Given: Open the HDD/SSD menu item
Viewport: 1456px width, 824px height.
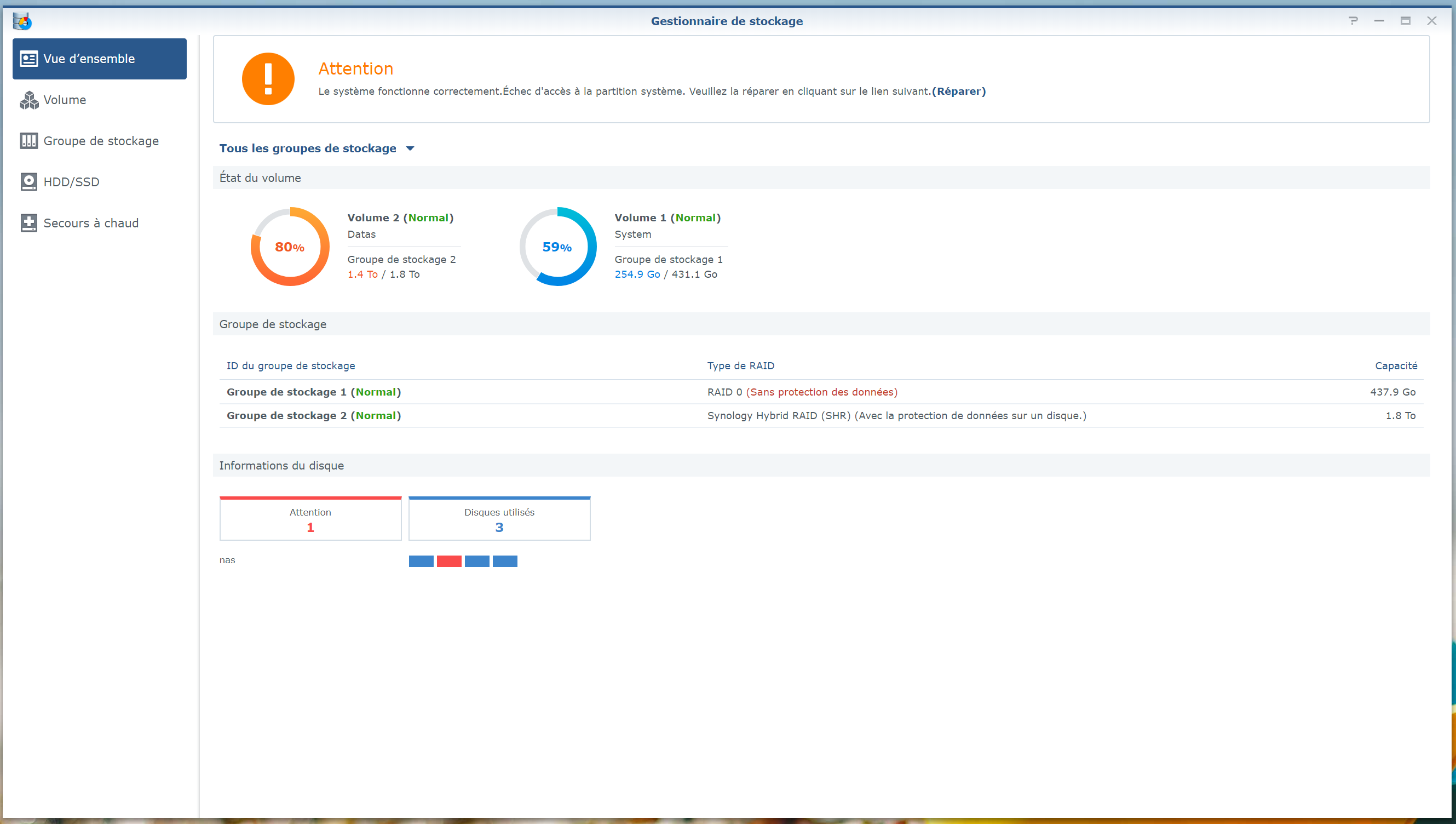Looking at the screenshot, I should click(x=71, y=182).
